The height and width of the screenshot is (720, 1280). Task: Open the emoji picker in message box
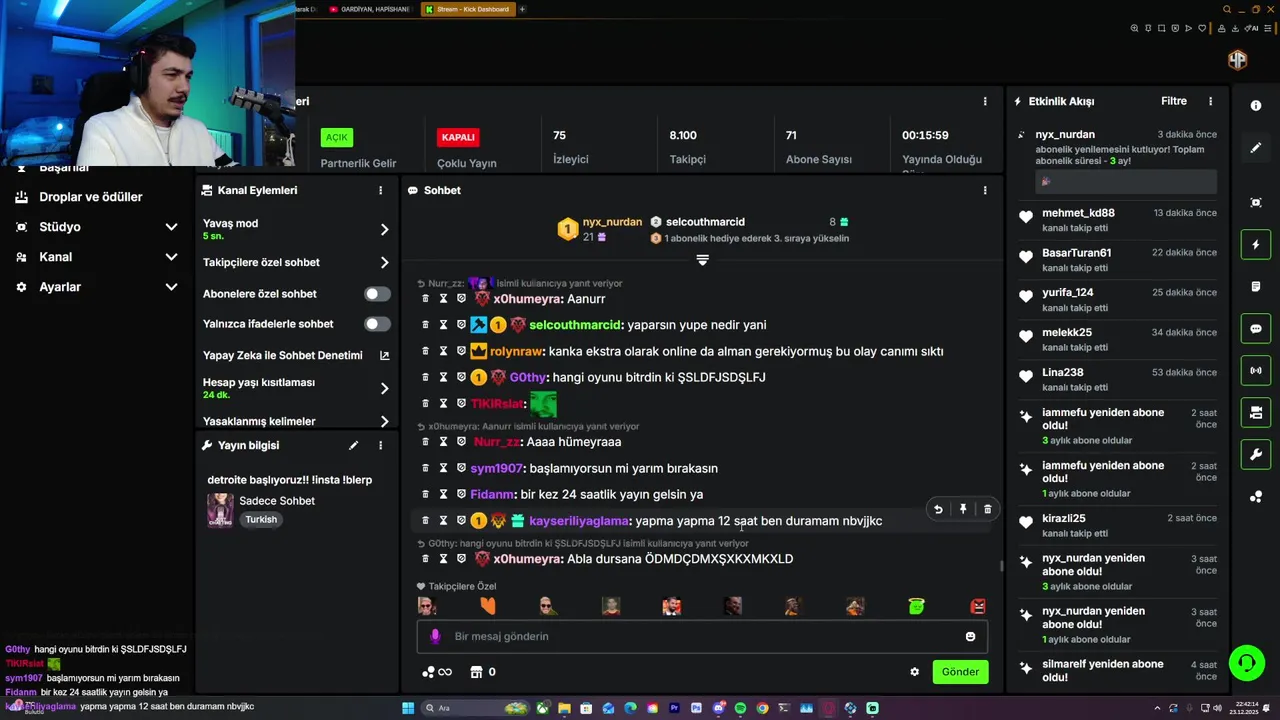coord(970,637)
